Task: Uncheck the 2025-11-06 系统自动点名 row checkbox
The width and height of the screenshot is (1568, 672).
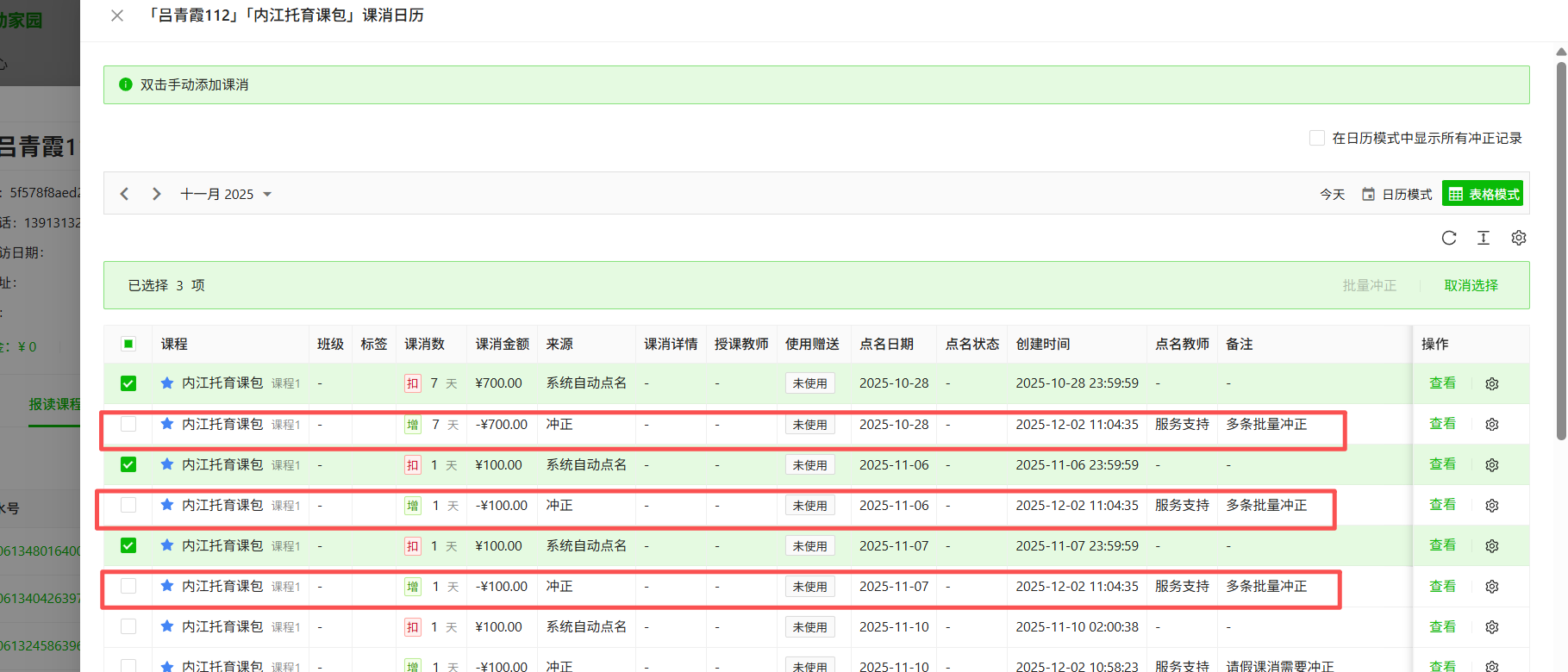Action: tap(128, 465)
